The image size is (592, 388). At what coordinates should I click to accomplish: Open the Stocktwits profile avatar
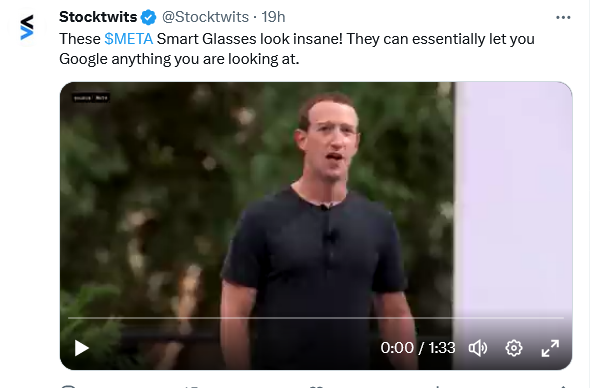click(27, 27)
